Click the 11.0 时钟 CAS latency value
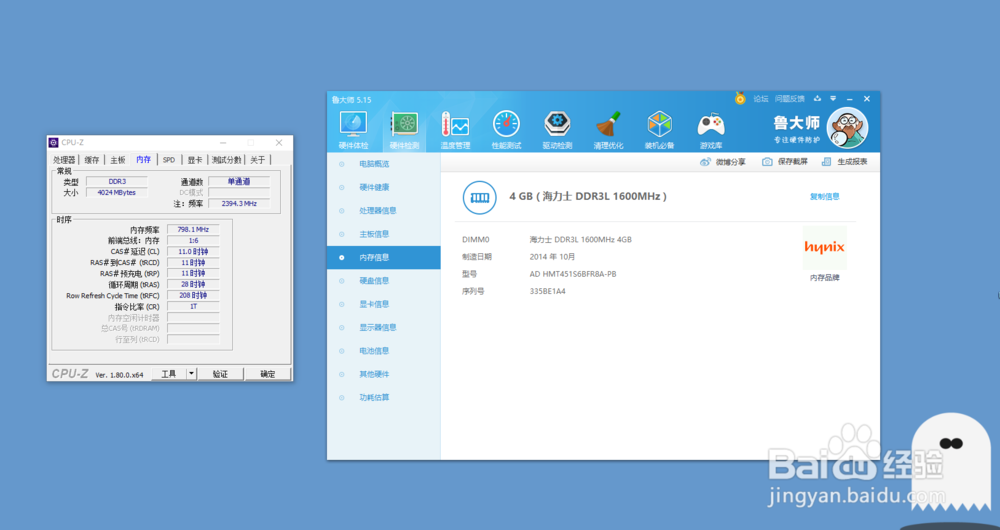 click(x=193, y=252)
